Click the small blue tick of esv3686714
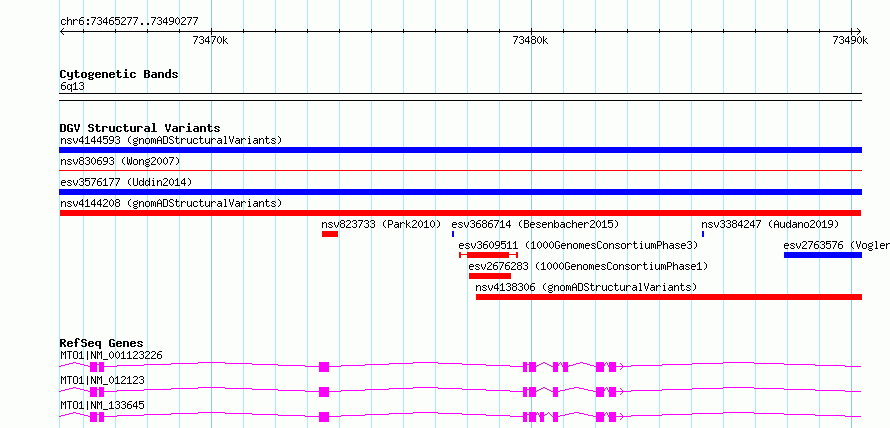The height and width of the screenshot is (428, 890). pyautogui.click(x=453, y=234)
